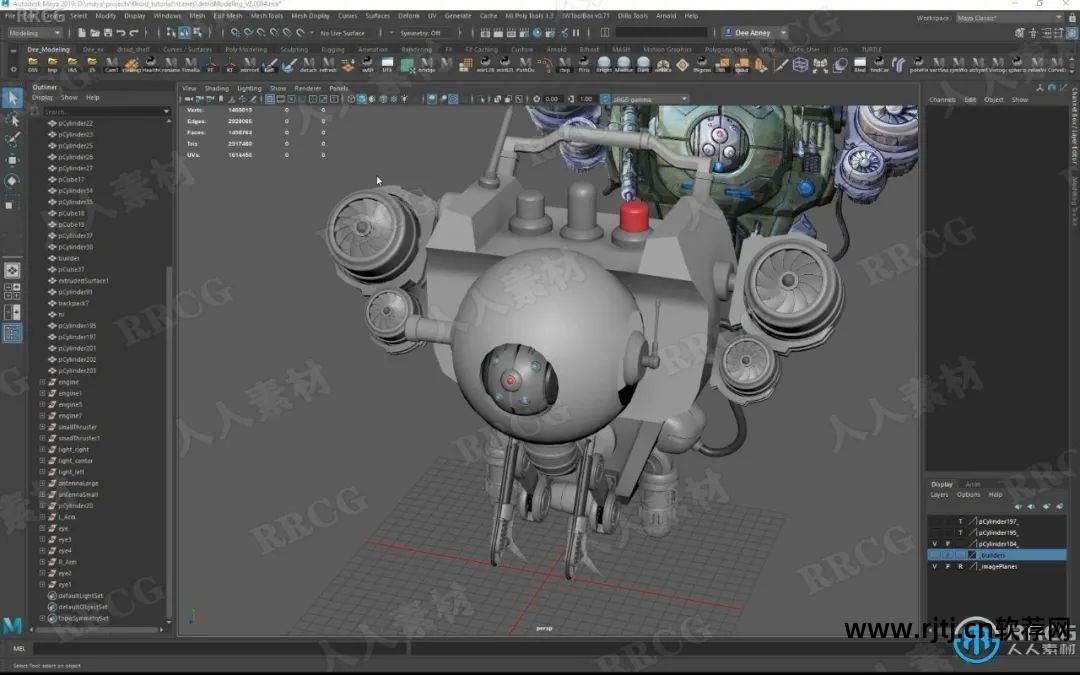Screen dimensions: 1080x675
Task: Open the Mesh Tools menu
Action: (x=266, y=16)
